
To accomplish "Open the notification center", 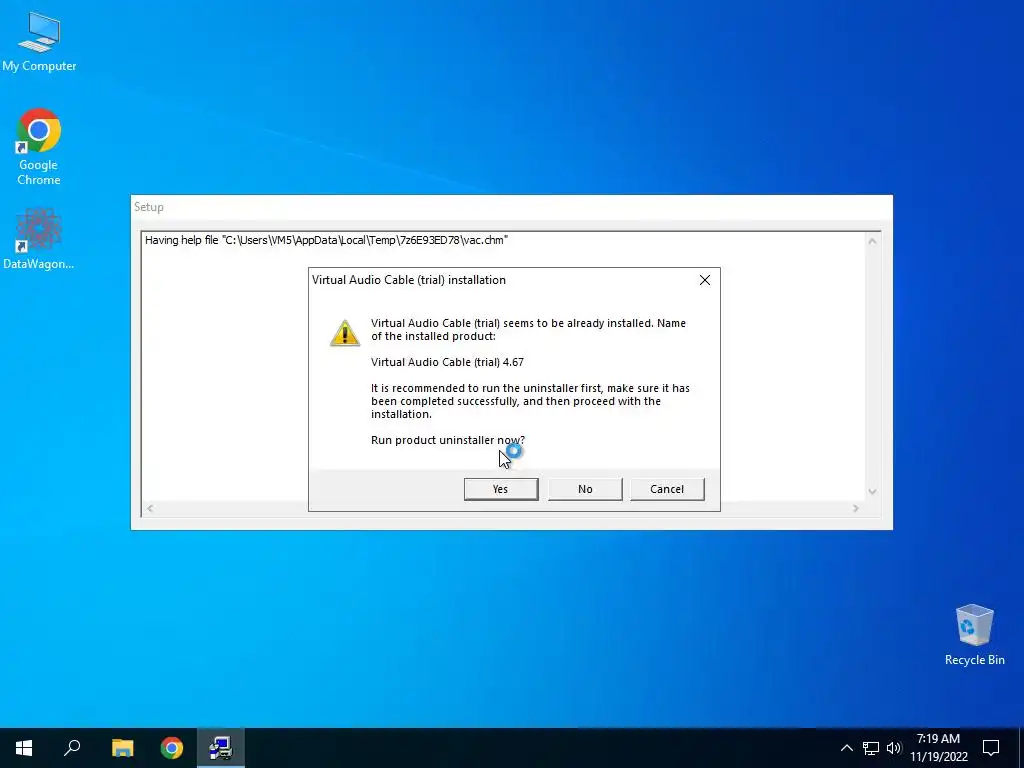I will point(991,748).
